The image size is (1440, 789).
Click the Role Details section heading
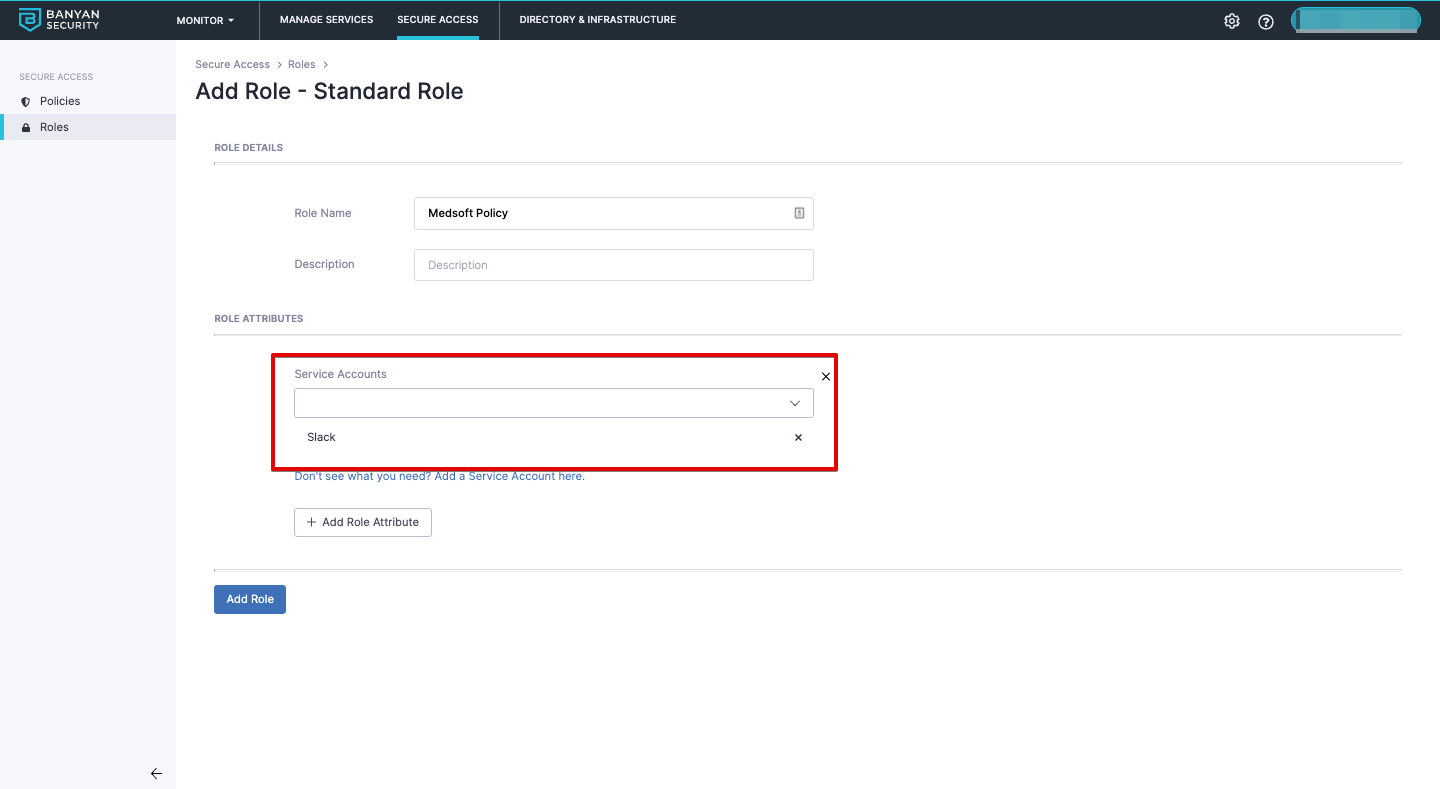pos(249,147)
